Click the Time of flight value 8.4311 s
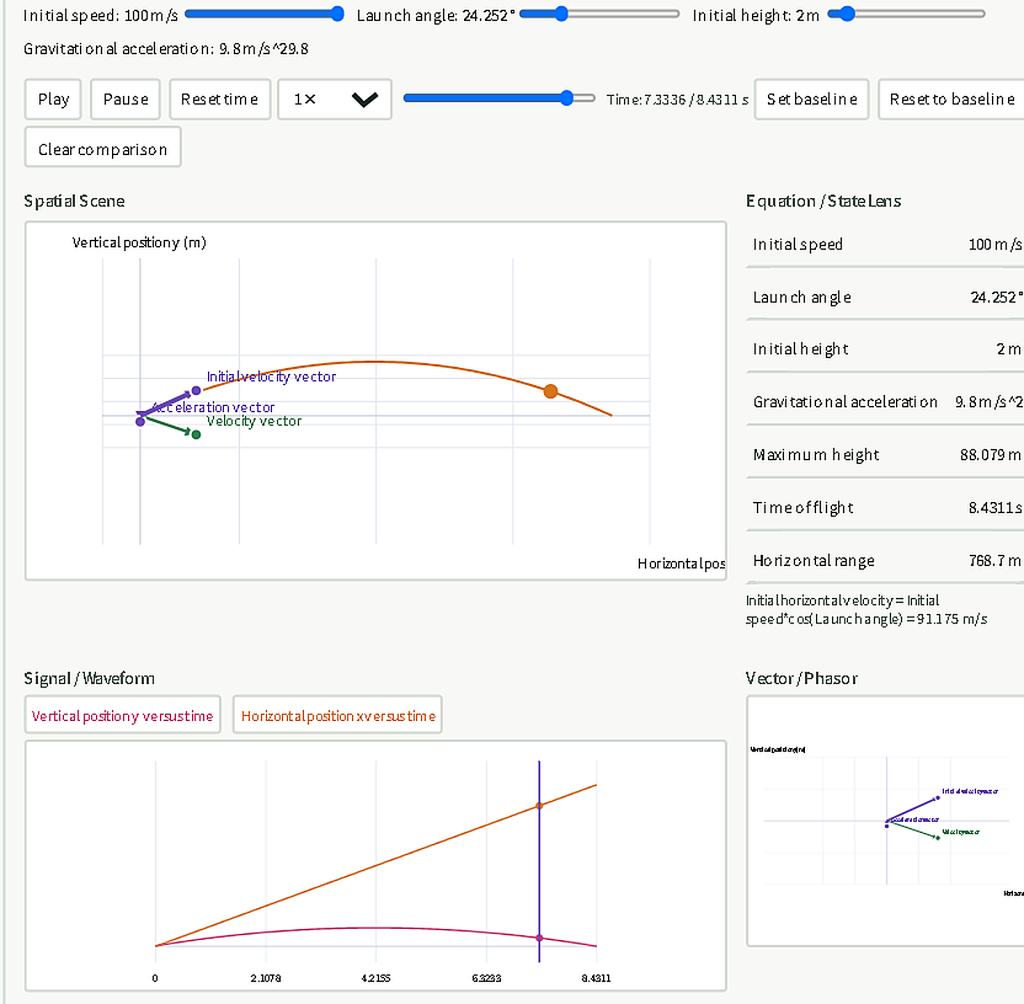Image resolution: width=1024 pixels, height=1004 pixels. [995, 508]
